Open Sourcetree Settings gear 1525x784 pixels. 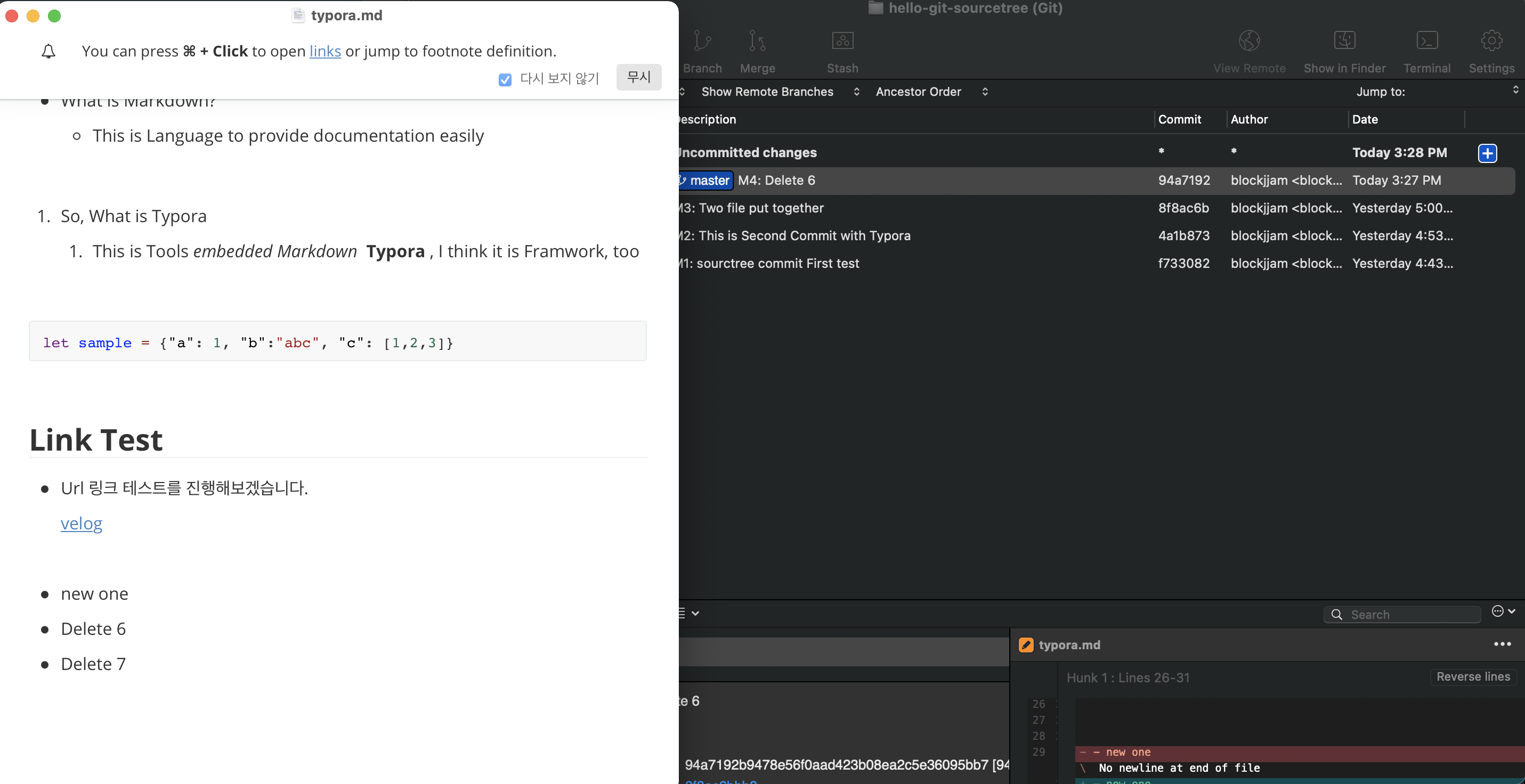[1491, 42]
